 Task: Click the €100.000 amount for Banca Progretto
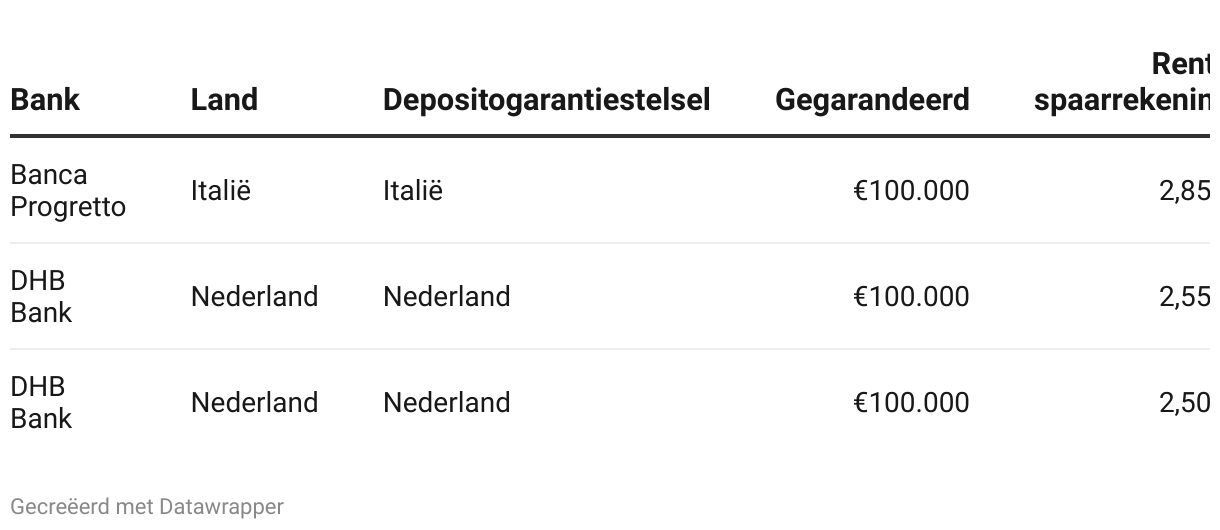910,191
